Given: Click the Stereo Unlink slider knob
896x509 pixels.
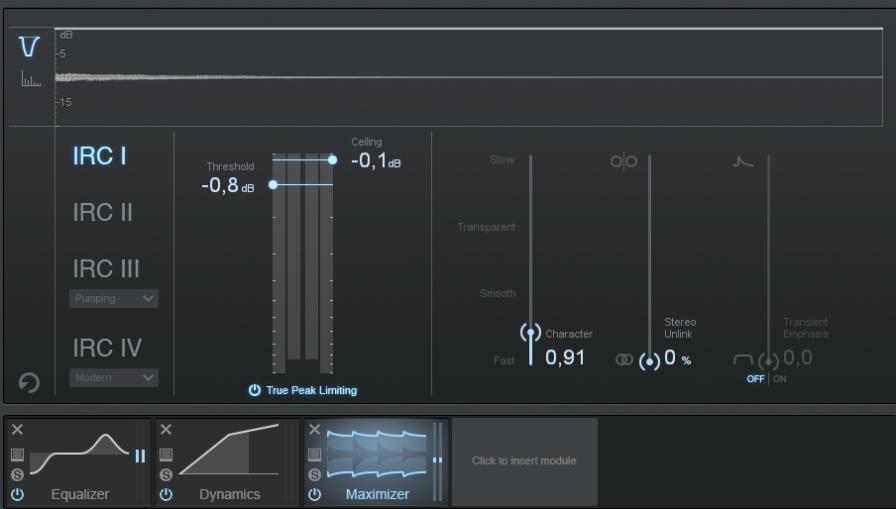Looking at the screenshot, I should click(x=650, y=362).
